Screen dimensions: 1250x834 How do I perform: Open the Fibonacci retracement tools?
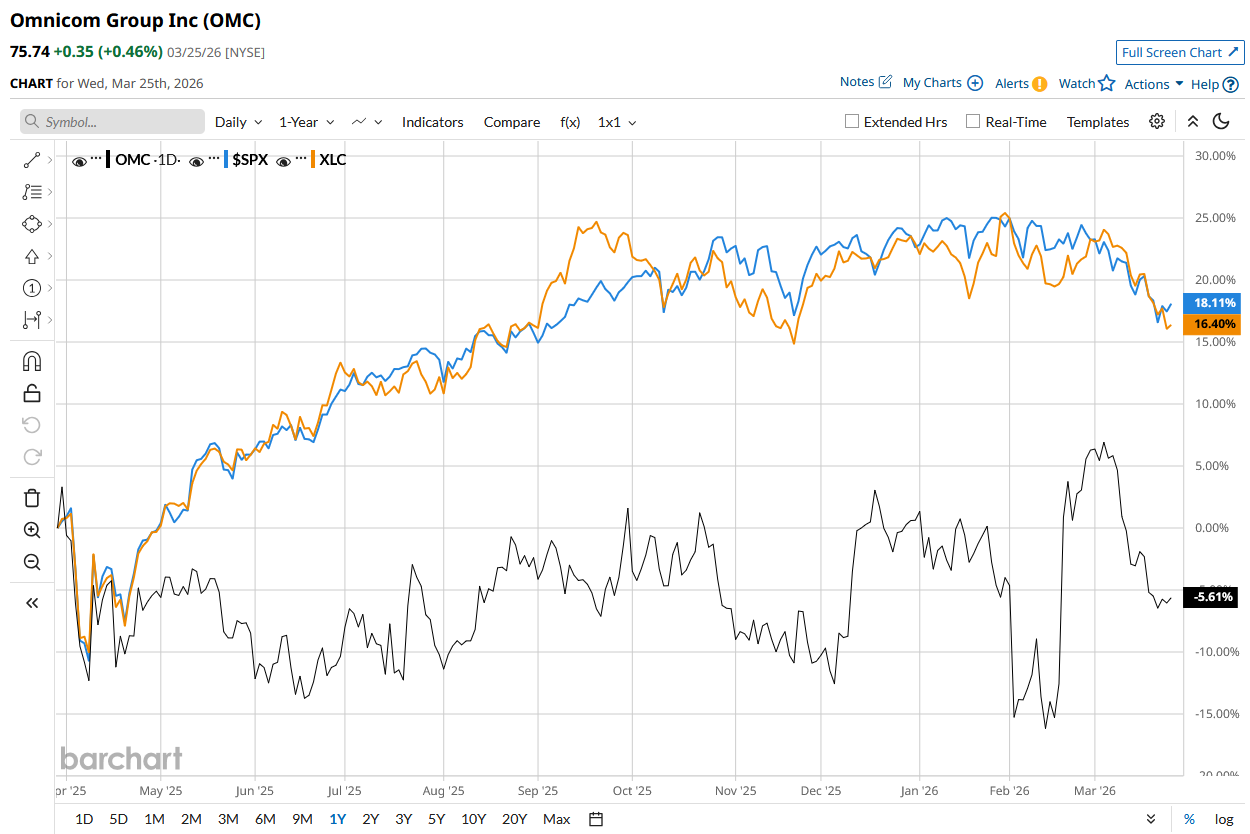click(x=31, y=191)
